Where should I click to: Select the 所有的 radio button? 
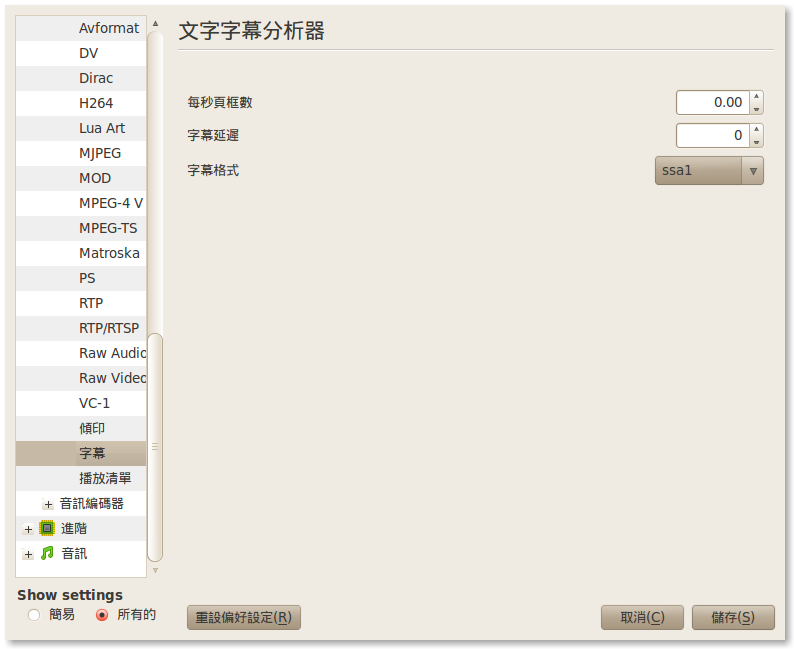click(102, 615)
